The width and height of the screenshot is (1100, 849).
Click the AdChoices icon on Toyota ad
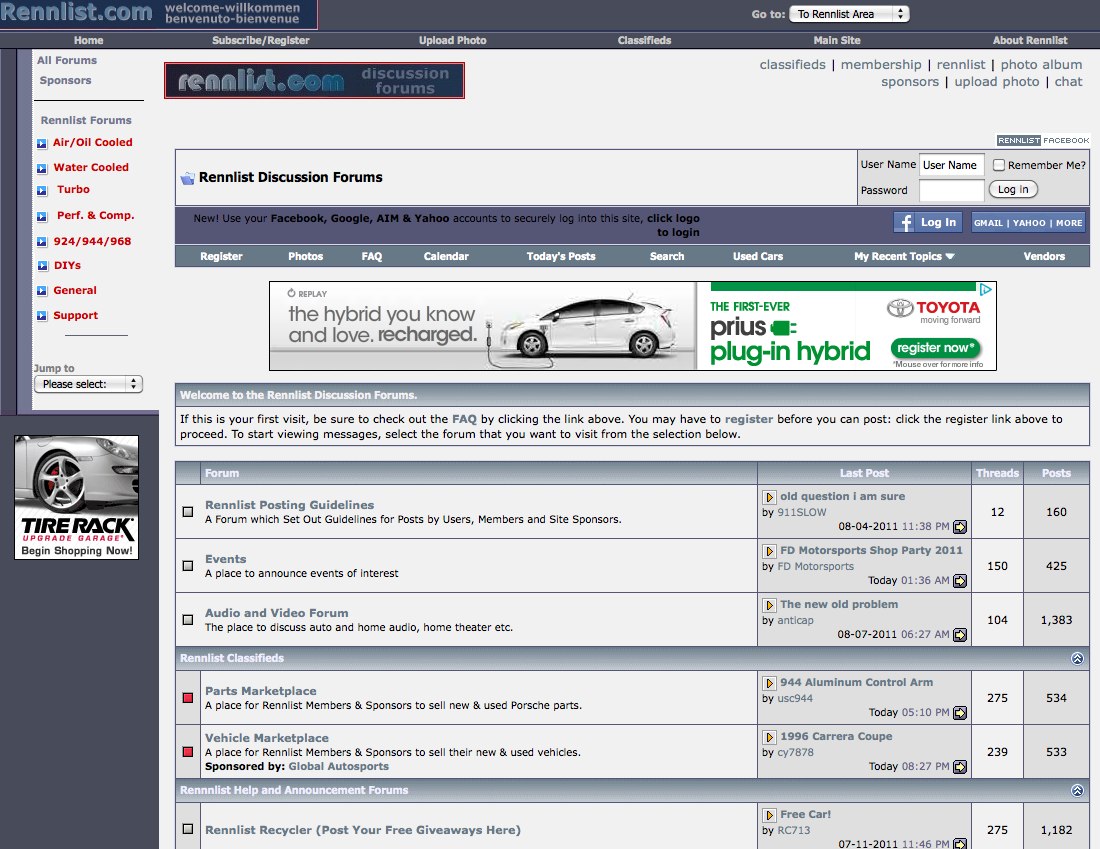point(986,289)
